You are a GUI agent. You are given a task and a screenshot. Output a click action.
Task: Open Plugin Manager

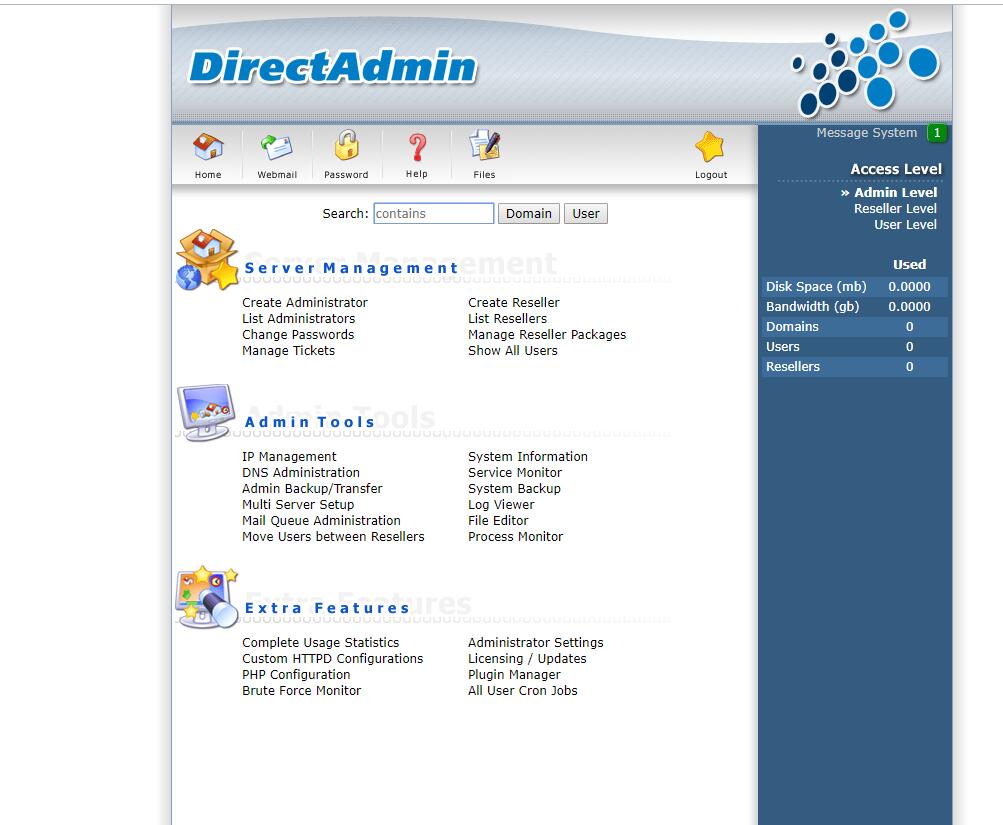(x=514, y=675)
